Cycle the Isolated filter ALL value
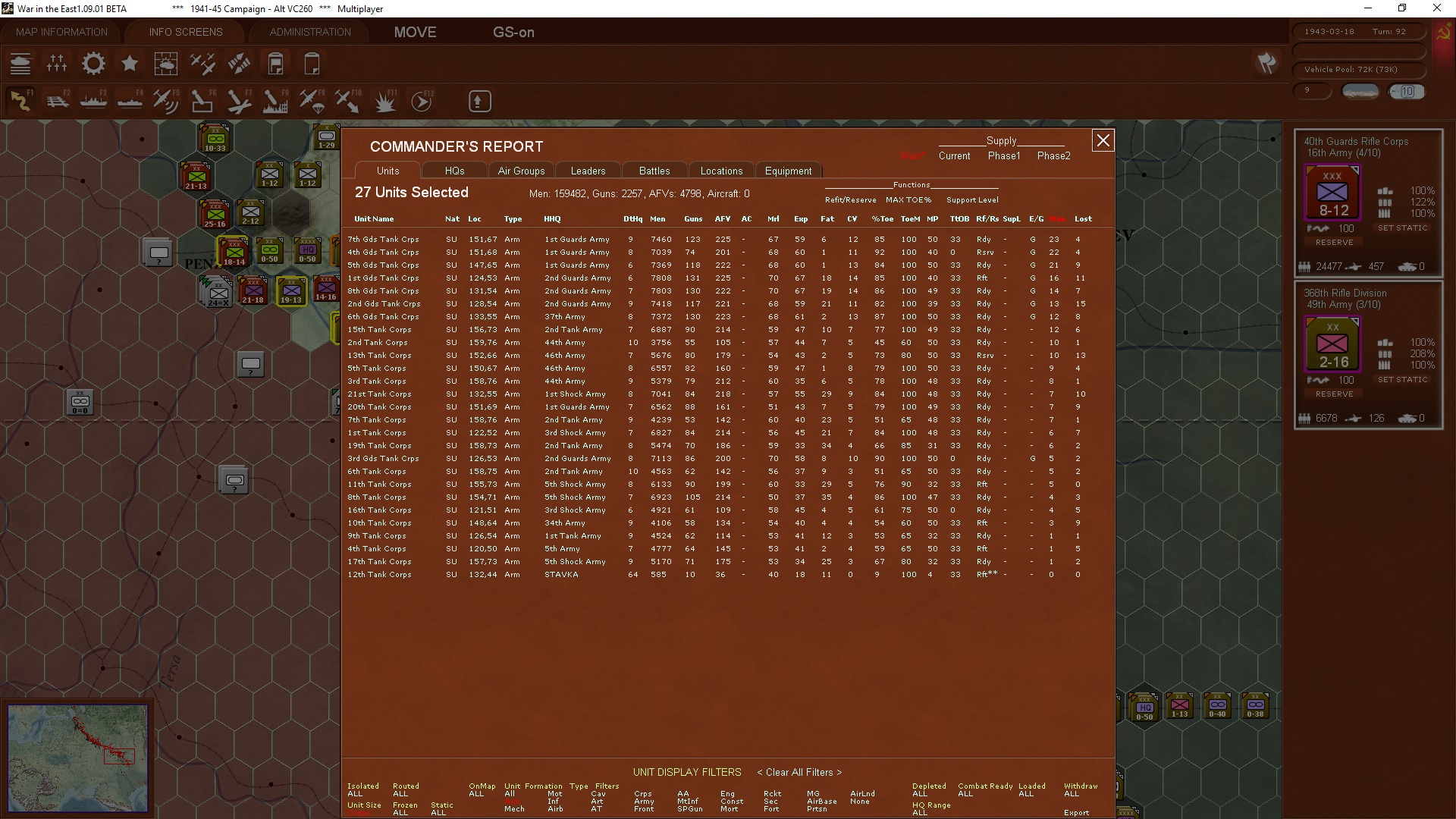1456x819 pixels. [355, 794]
